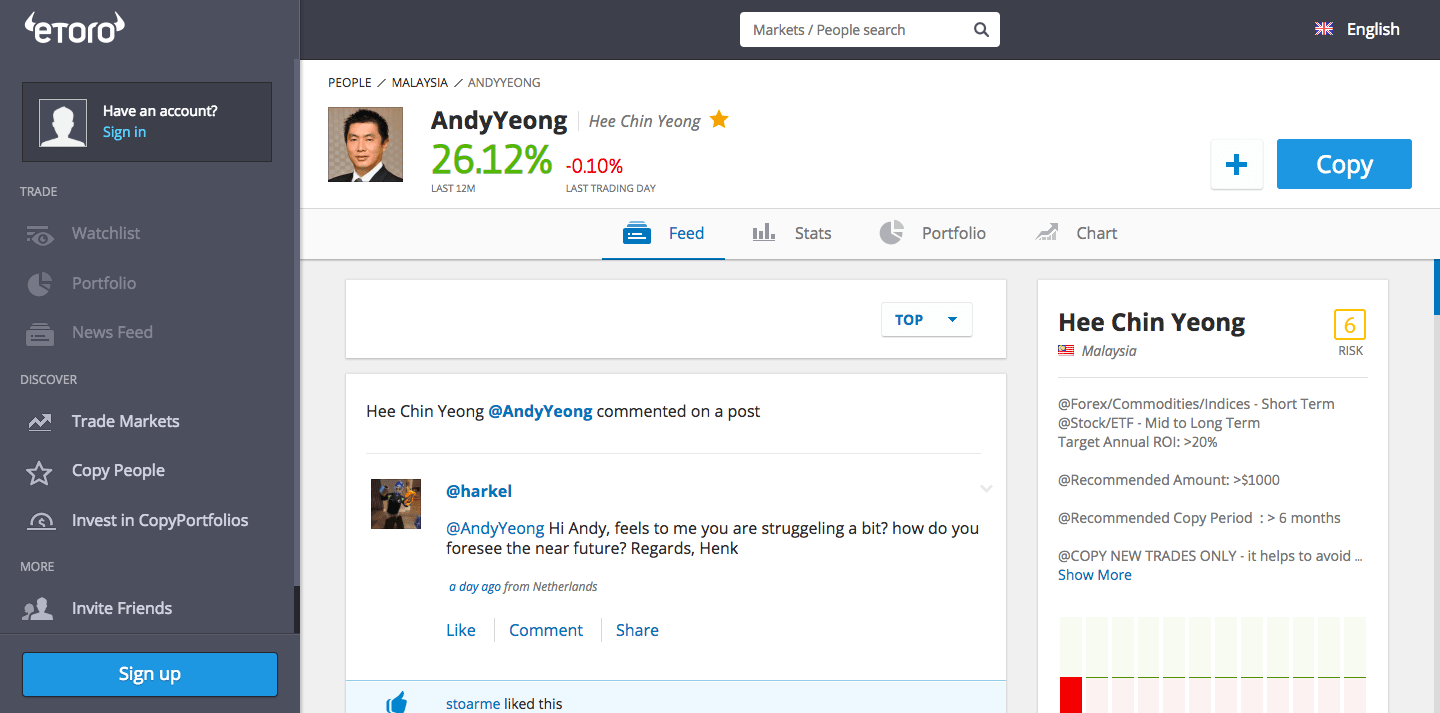The height and width of the screenshot is (713, 1440).
Task: Open the Portfolio tab on the profile
Action: [933, 233]
